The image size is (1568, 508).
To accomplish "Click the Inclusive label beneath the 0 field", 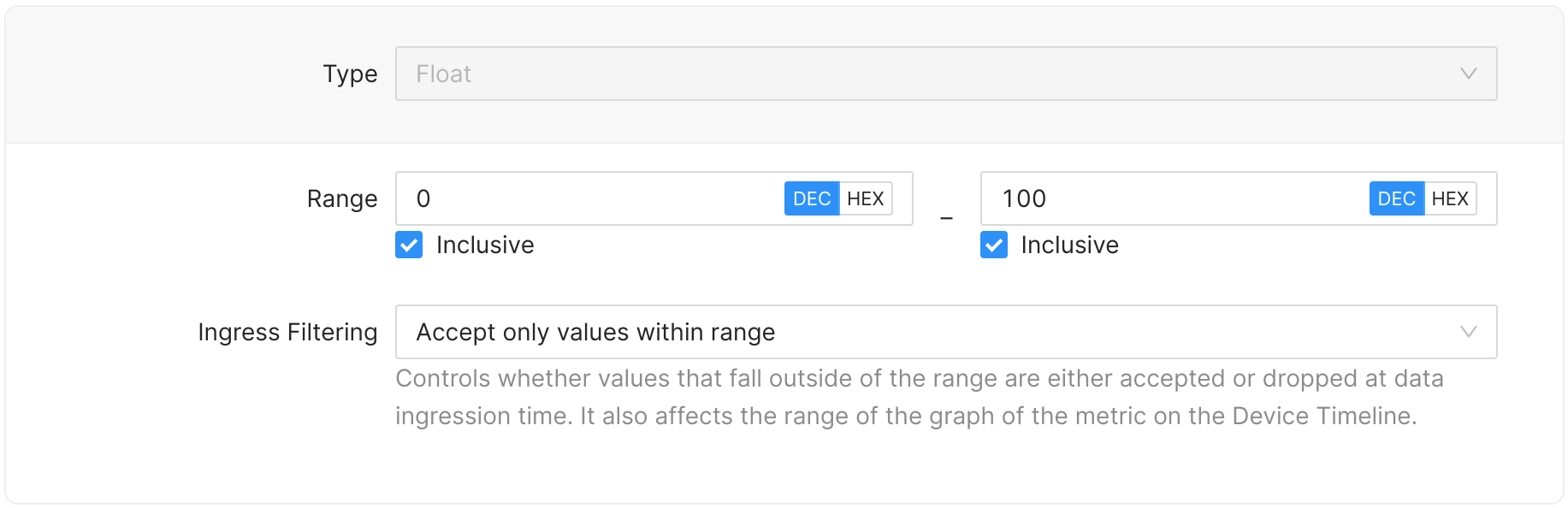I will pos(485,245).
